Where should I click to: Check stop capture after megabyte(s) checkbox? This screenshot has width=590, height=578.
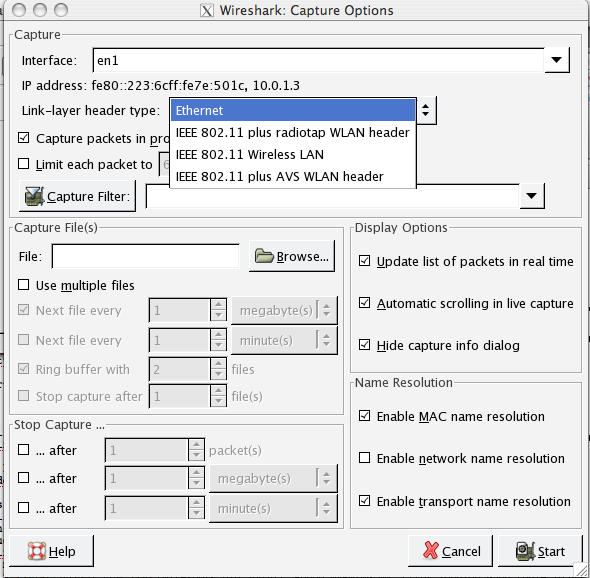pos(23,478)
